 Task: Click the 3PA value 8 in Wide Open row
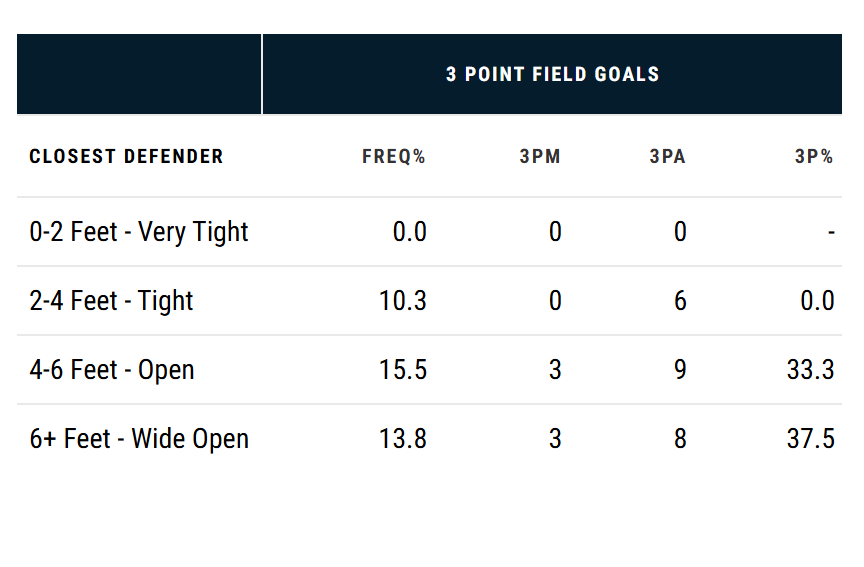tap(680, 439)
